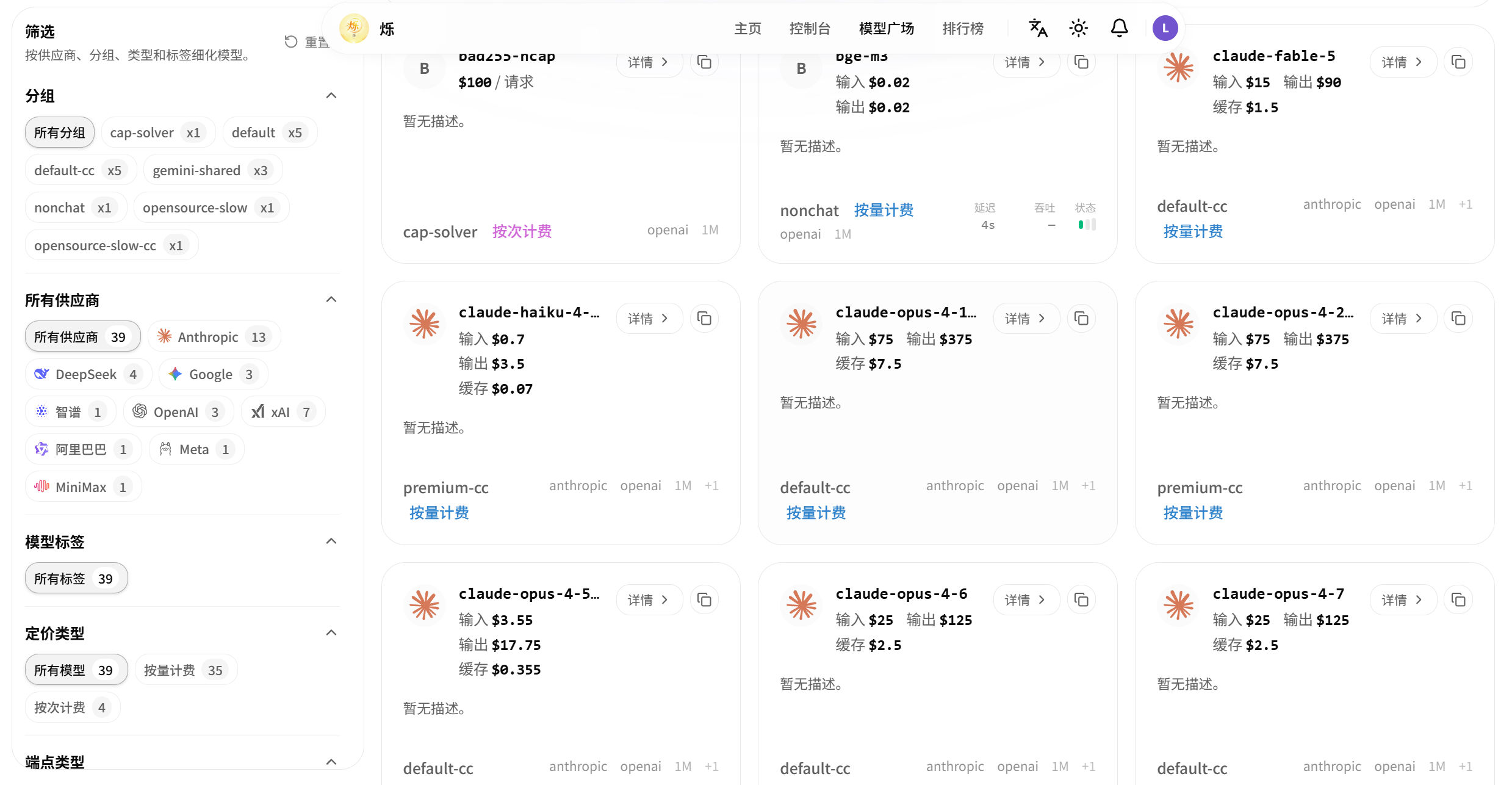Collapse the 所有供应商 section chevron
The height and width of the screenshot is (785, 1512).
331,299
